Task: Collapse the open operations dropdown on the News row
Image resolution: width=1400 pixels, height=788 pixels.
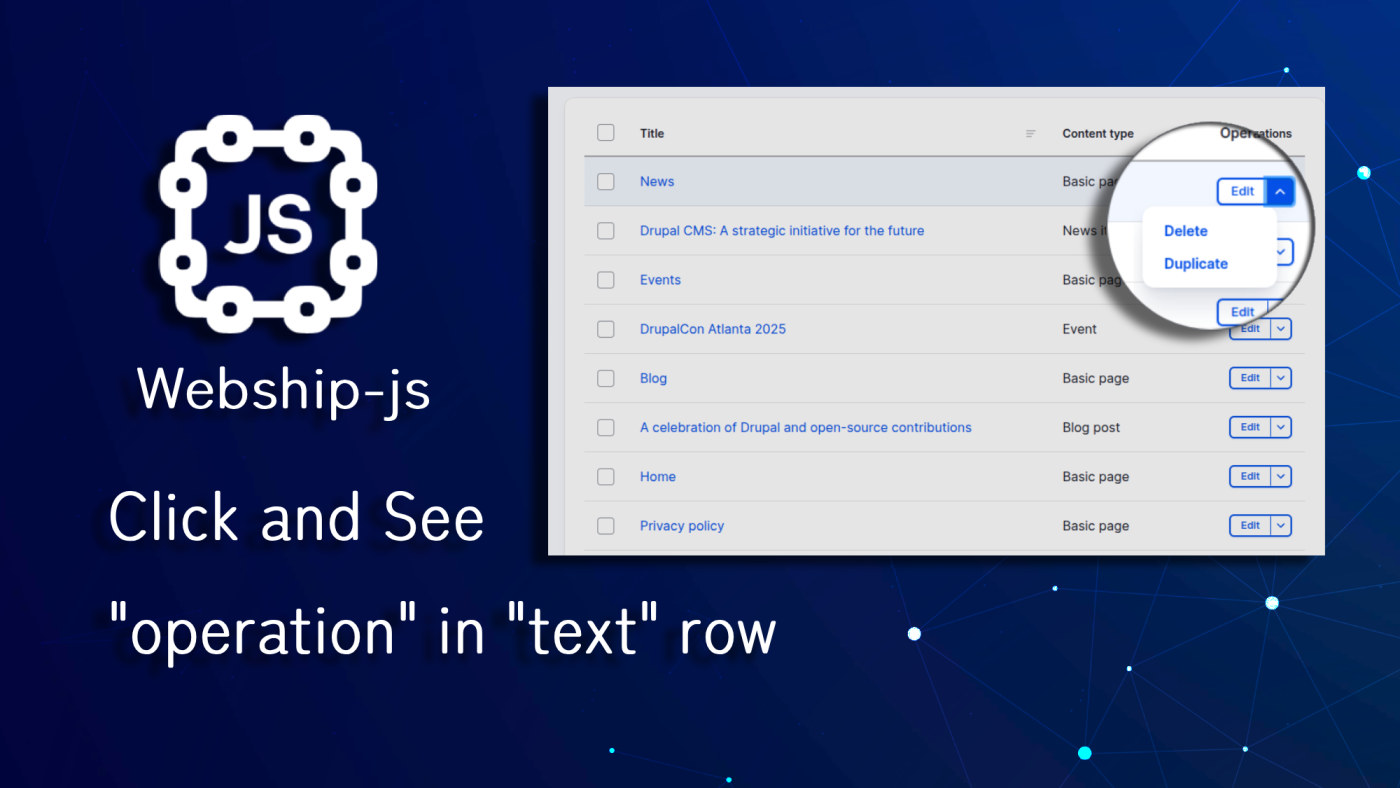Action: [1279, 191]
